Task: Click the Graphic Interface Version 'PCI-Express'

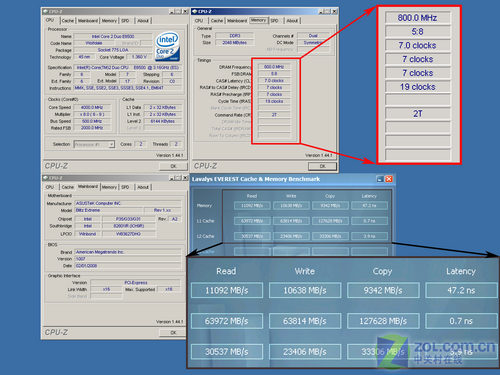Action: pos(136,282)
